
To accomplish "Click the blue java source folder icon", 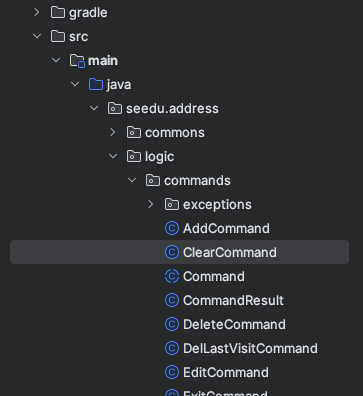I will point(96,84).
